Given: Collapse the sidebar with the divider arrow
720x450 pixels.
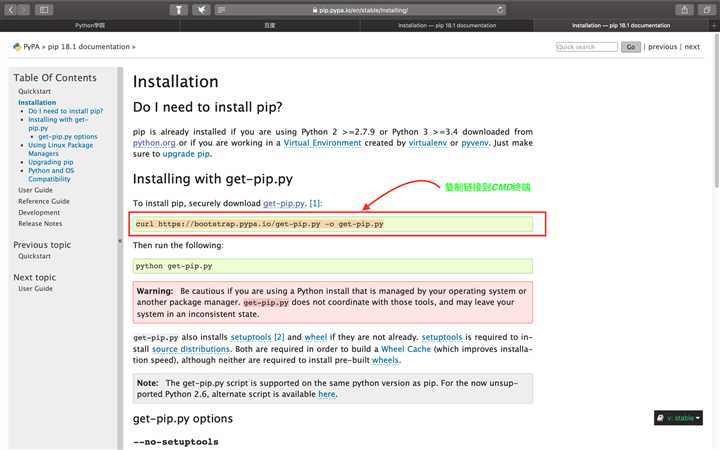Looking at the screenshot, I should (x=120, y=241).
